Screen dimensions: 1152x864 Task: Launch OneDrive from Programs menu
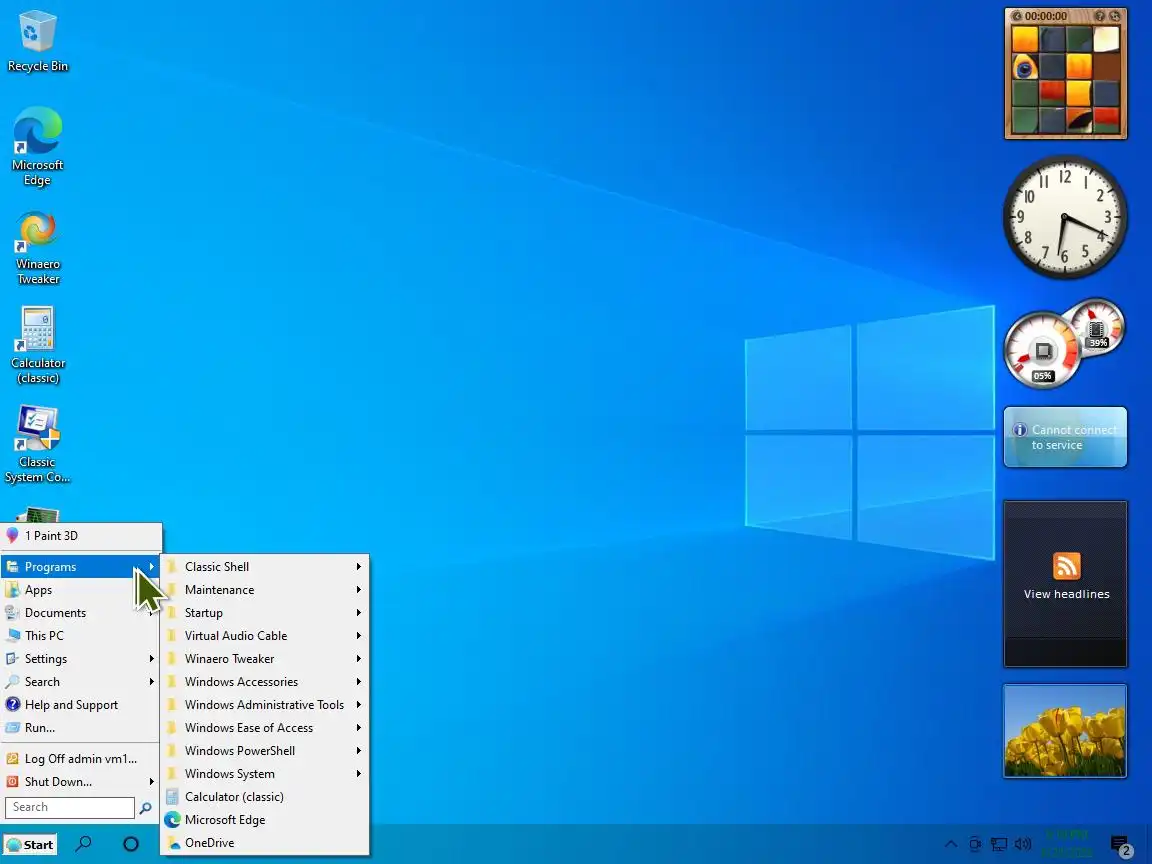pyautogui.click(x=264, y=843)
